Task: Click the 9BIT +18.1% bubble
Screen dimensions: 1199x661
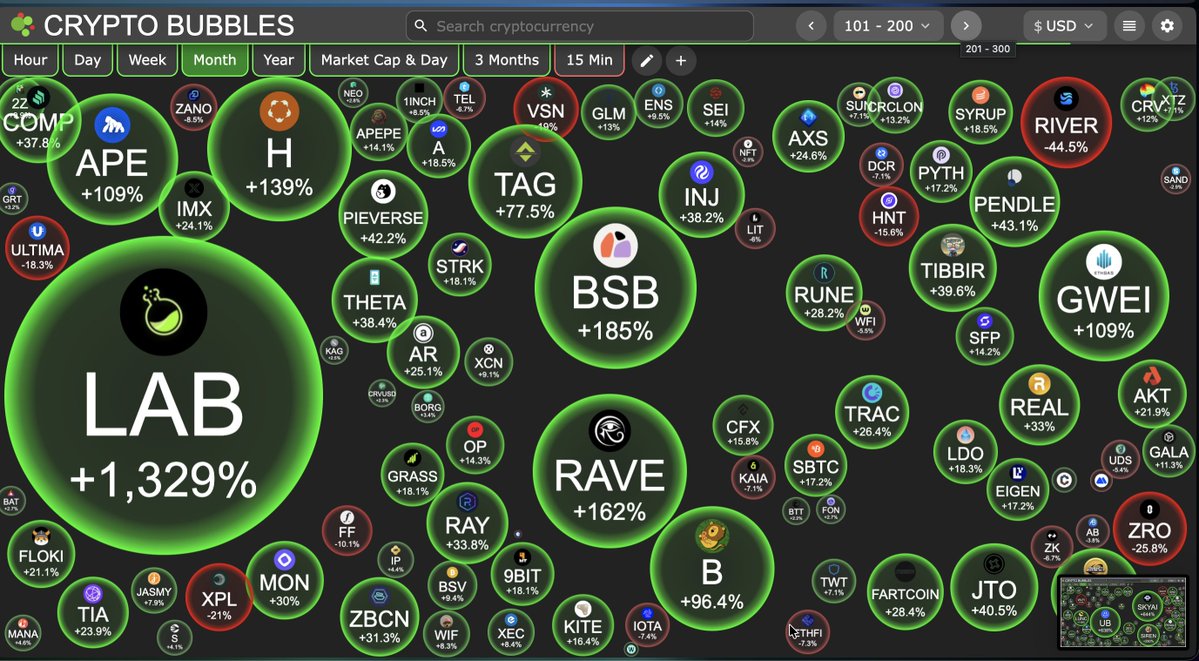Action: 522,574
